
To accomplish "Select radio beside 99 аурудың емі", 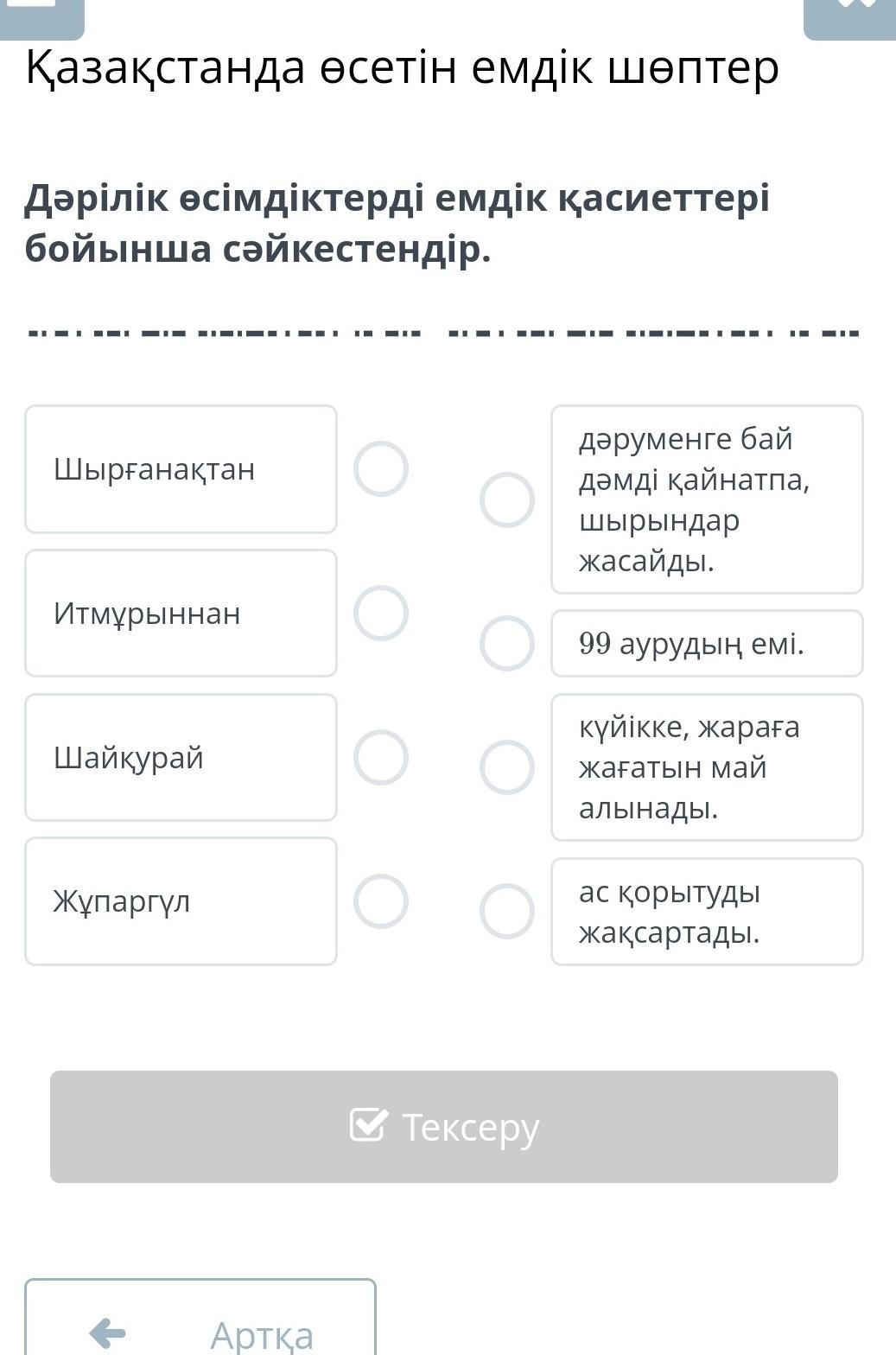I will 507,644.
